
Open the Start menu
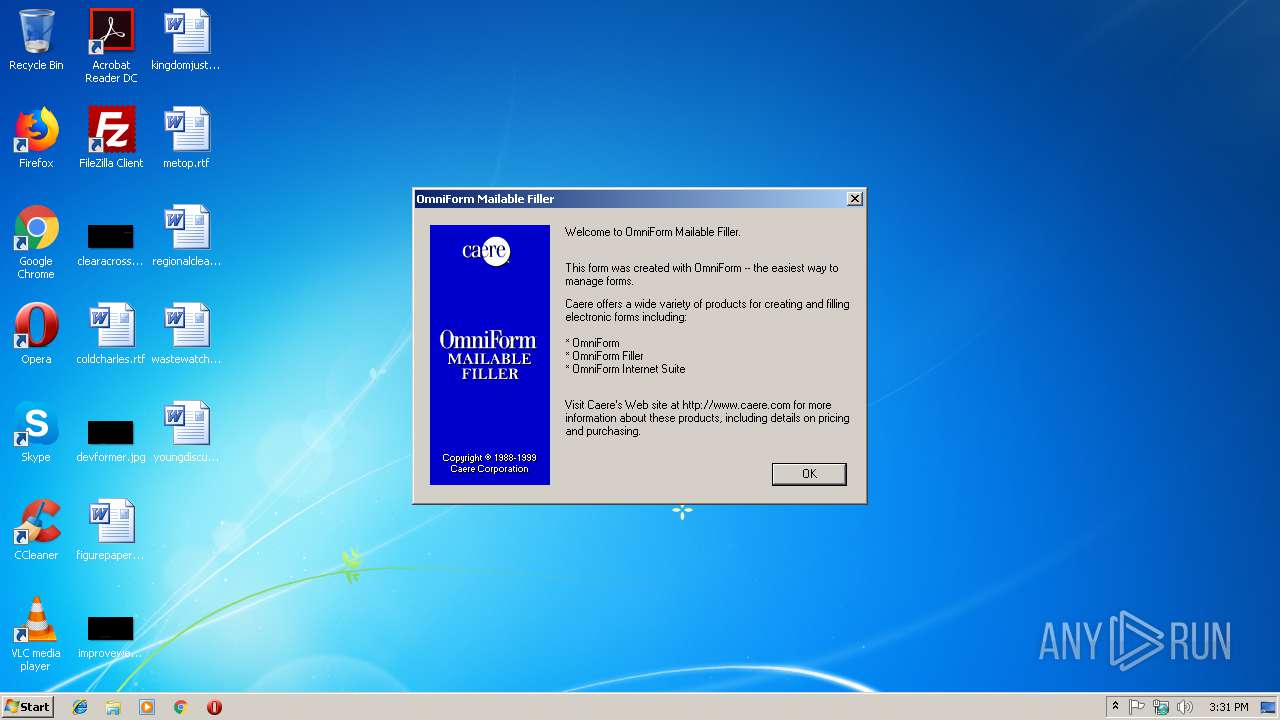[x=27, y=707]
